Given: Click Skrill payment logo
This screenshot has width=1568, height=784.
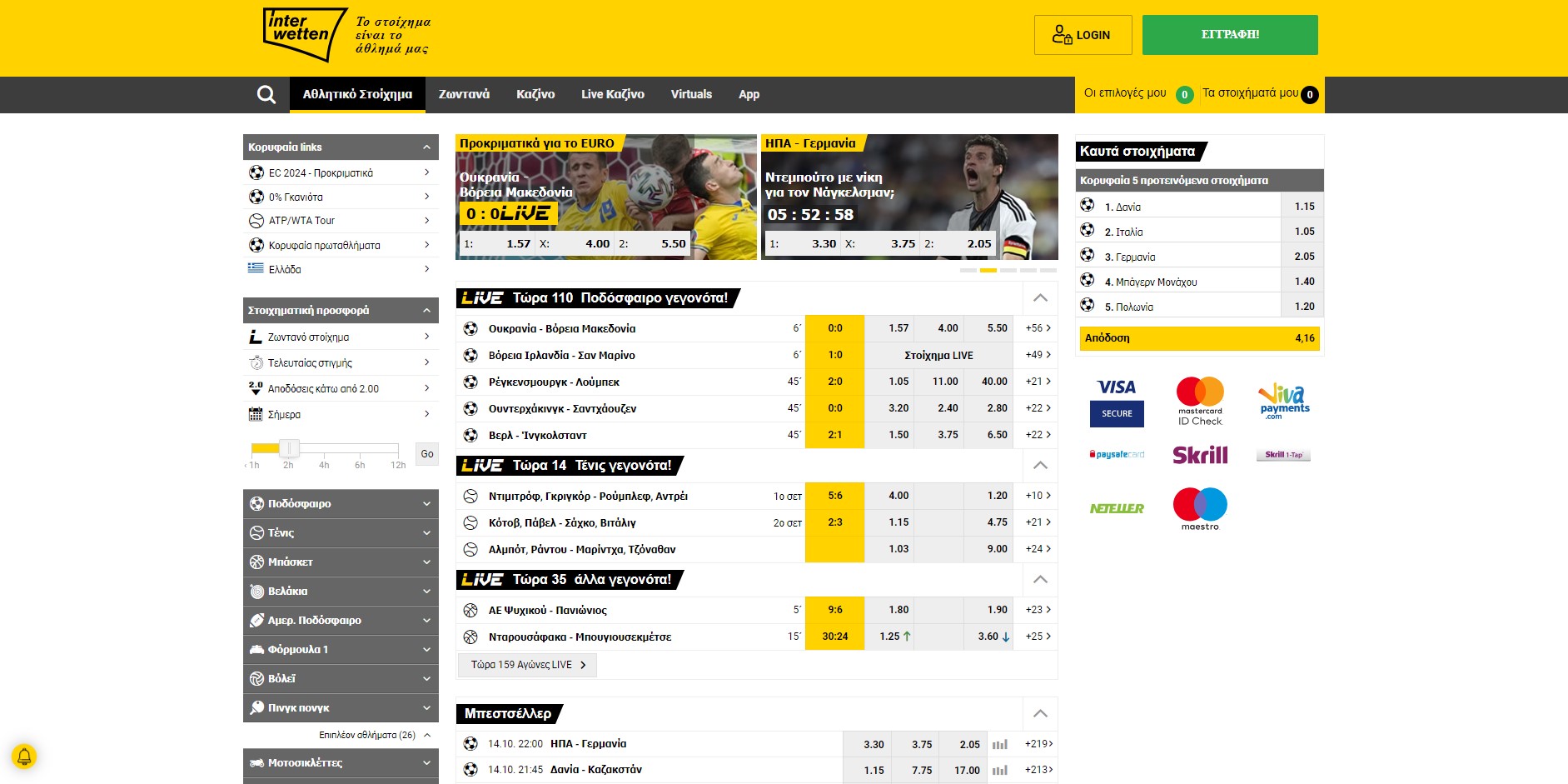Looking at the screenshot, I should pyautogui.click(x=1200, y=455).
